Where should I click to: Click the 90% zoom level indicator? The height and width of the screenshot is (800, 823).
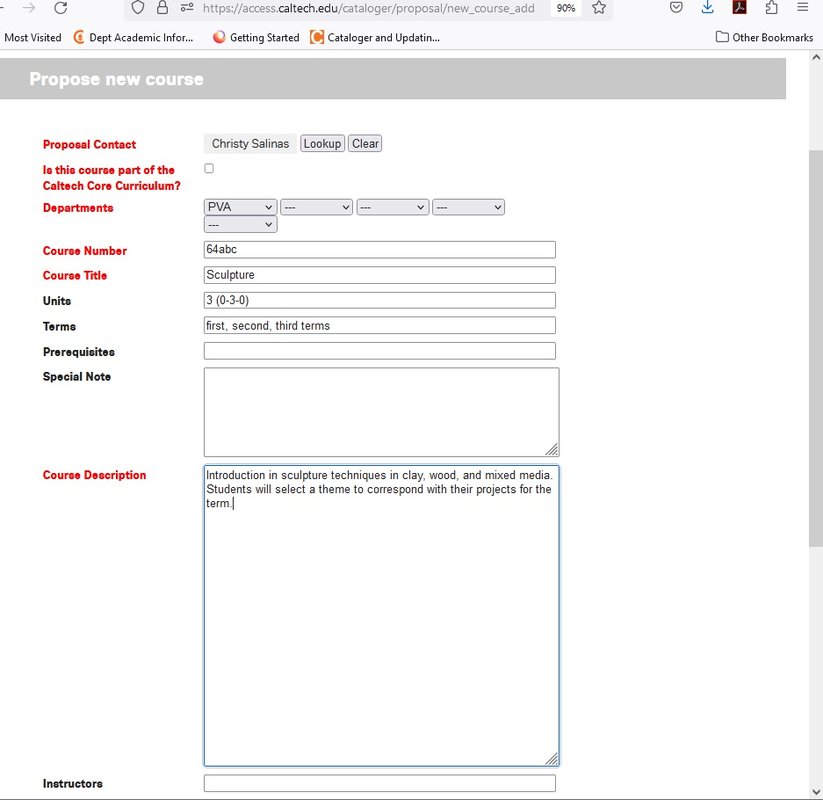coord(566,8)
